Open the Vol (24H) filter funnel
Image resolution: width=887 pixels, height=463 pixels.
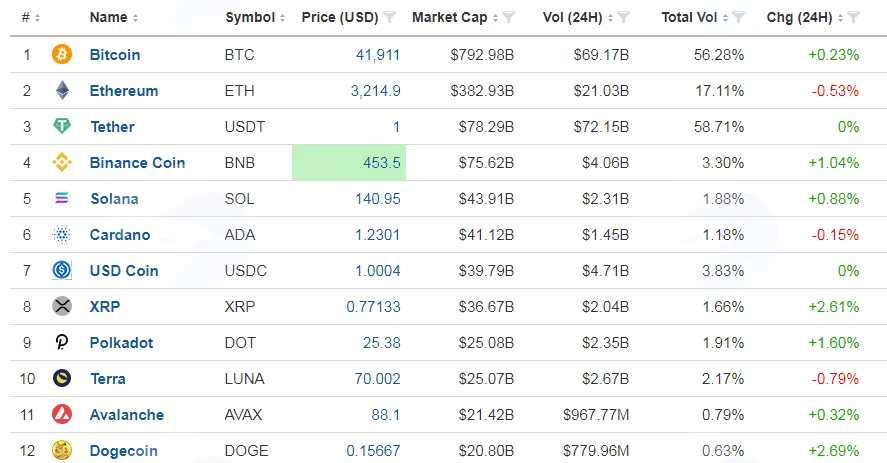(x=623, y=18)
